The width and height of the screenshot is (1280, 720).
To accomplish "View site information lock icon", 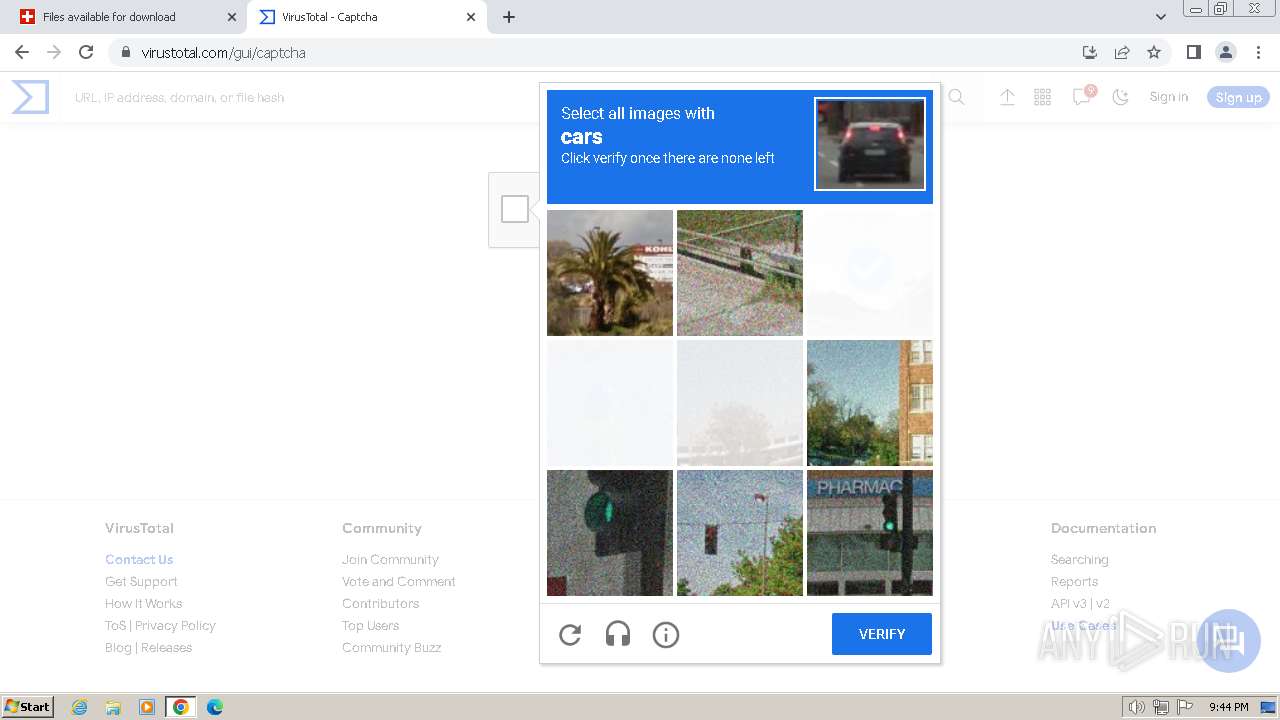I will coord(126,52).
